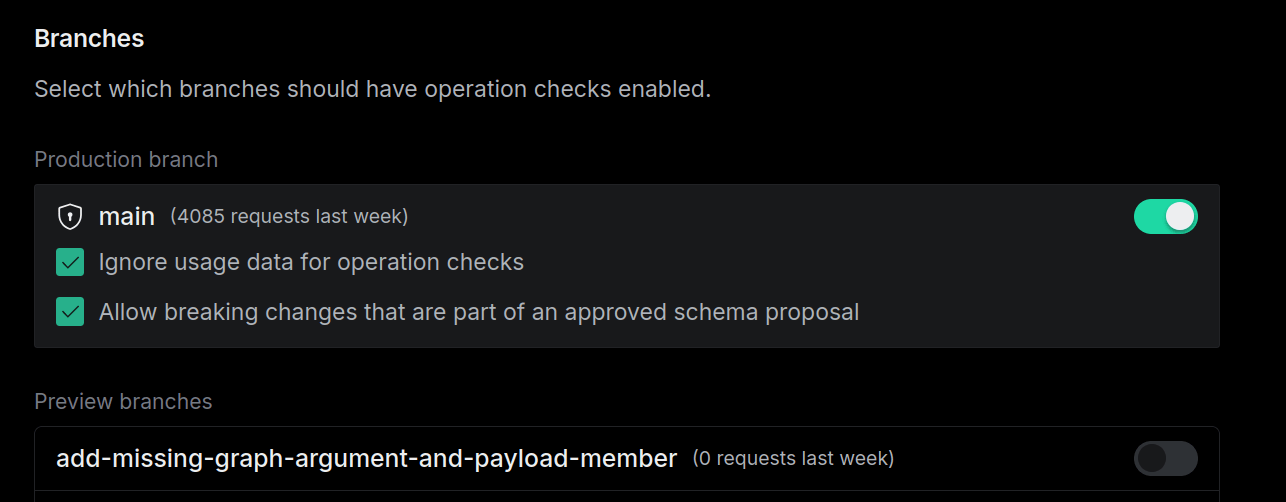Click the '0 requests last week' text

(793, 458)
